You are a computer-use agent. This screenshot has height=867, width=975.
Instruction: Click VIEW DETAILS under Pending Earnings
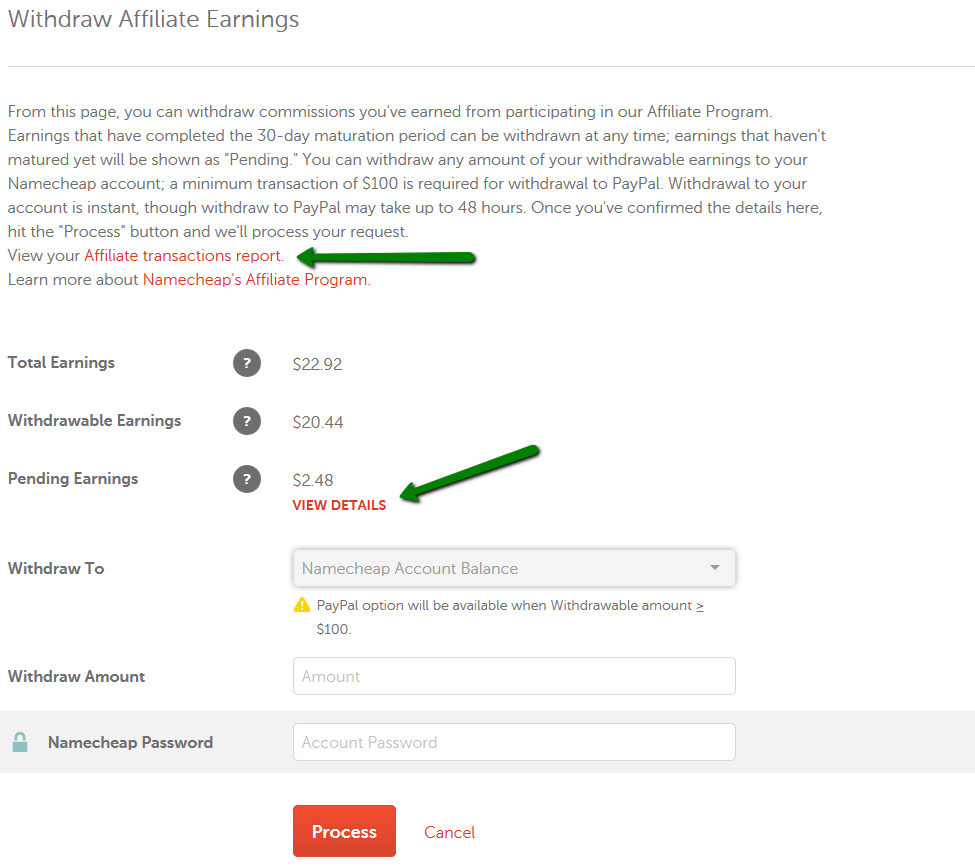click(x=339, y=505)
